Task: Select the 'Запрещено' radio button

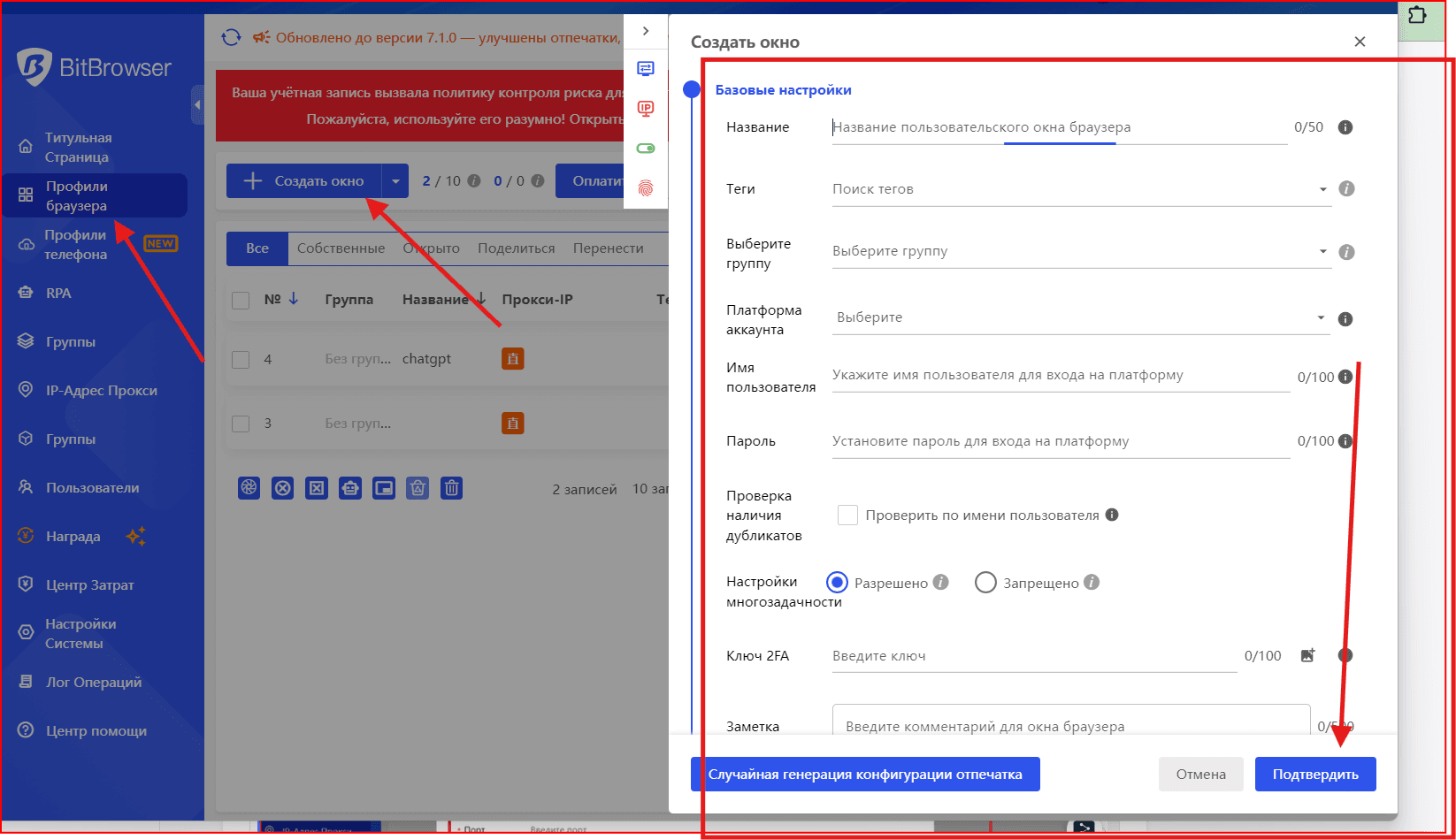Action: click(x=985, y=583)
